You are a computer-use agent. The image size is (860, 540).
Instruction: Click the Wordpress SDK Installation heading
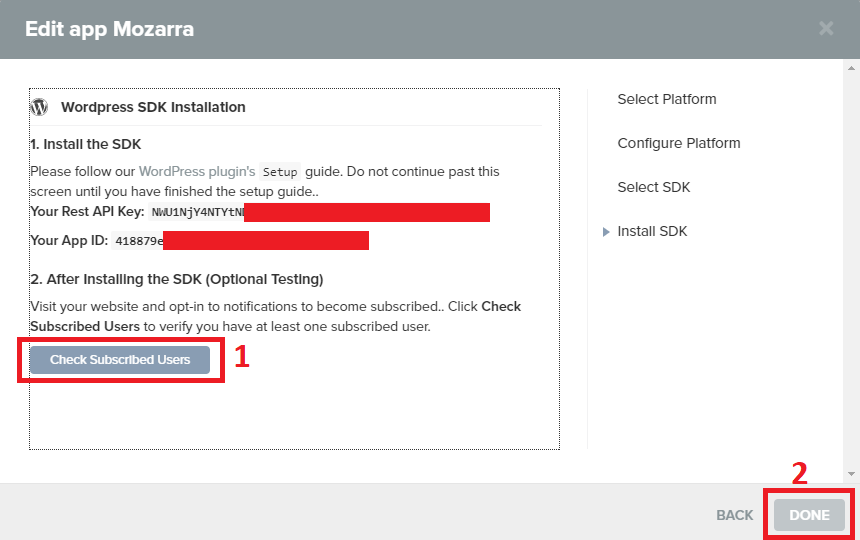(153, 107)
